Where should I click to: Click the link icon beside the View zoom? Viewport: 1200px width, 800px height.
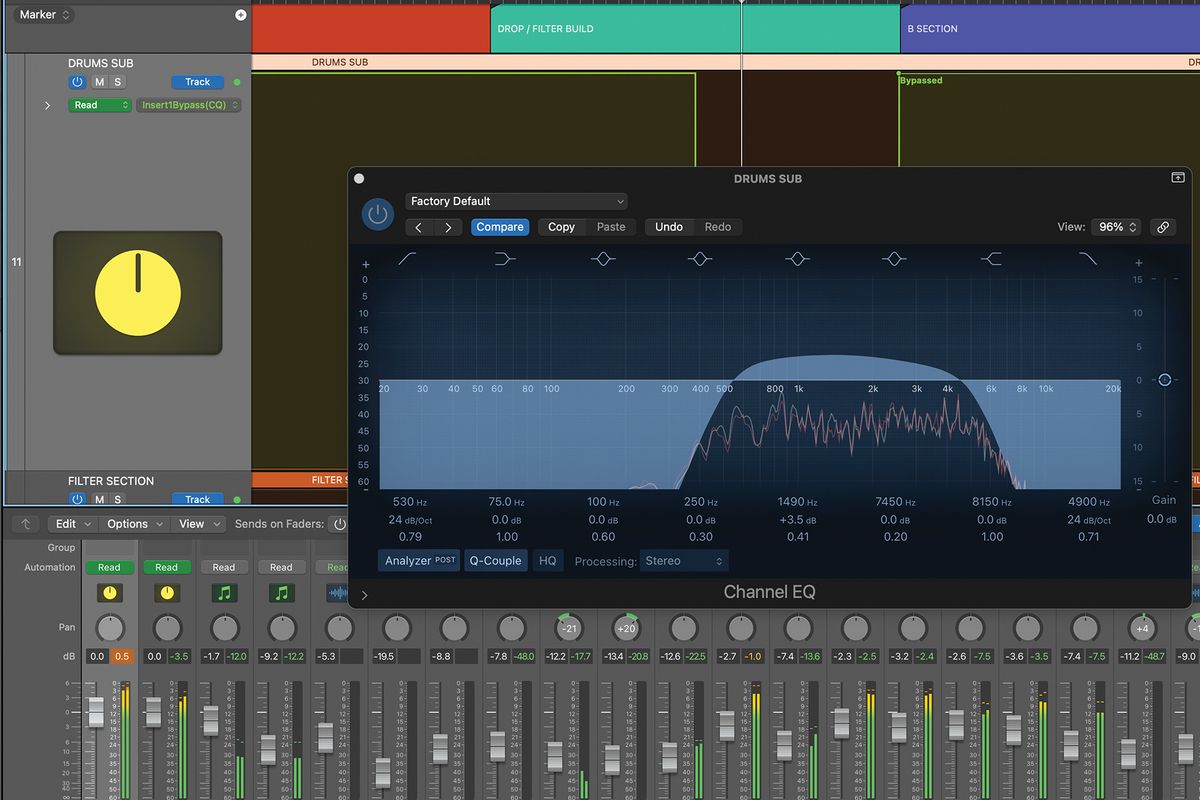[1163, 227]
